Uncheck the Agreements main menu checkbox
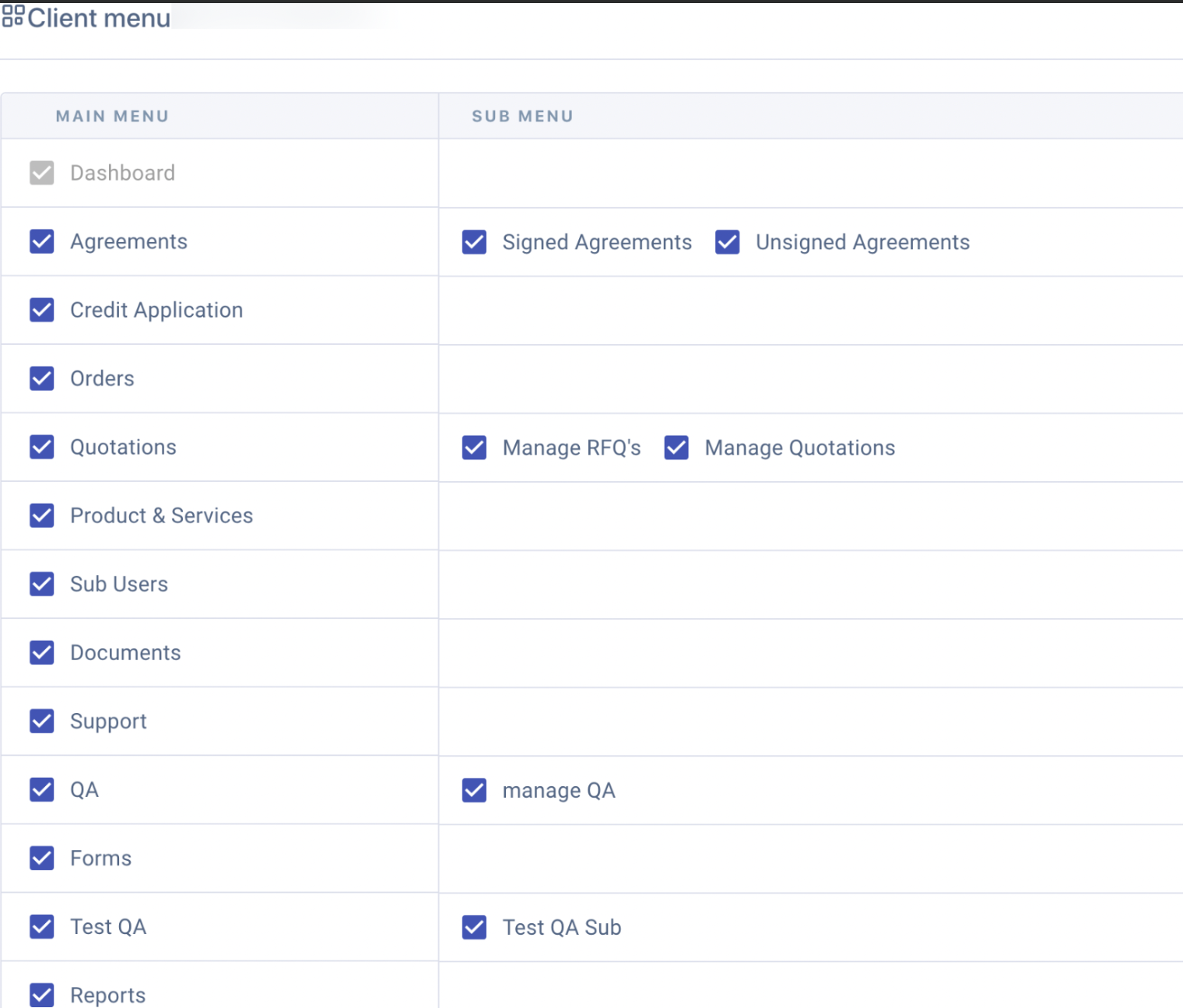The height and width of the screenshot is (1008, 1183). (x=42, y=241)
